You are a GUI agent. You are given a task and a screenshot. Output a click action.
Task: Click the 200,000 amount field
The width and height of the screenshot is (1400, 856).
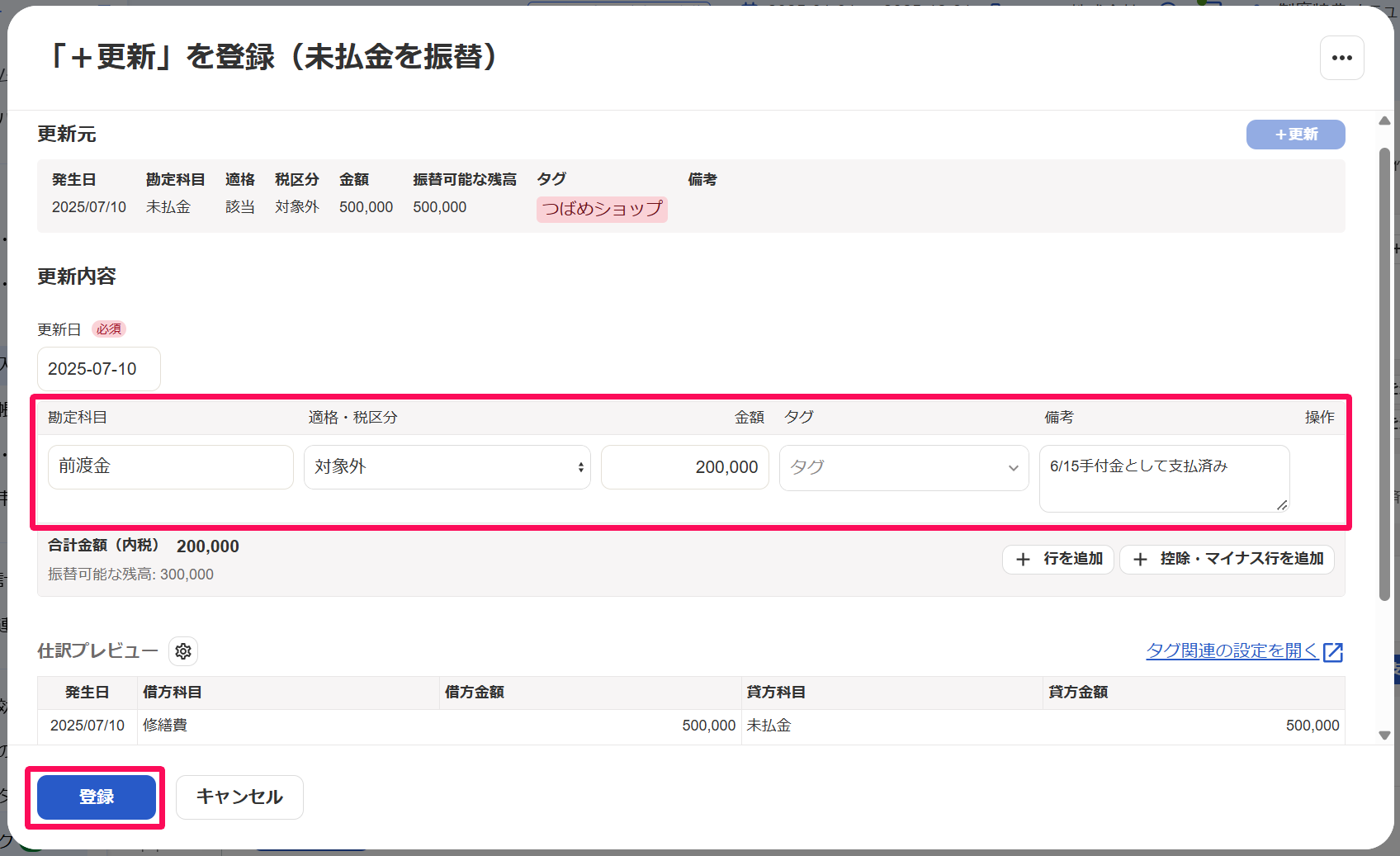click(685, 467)
